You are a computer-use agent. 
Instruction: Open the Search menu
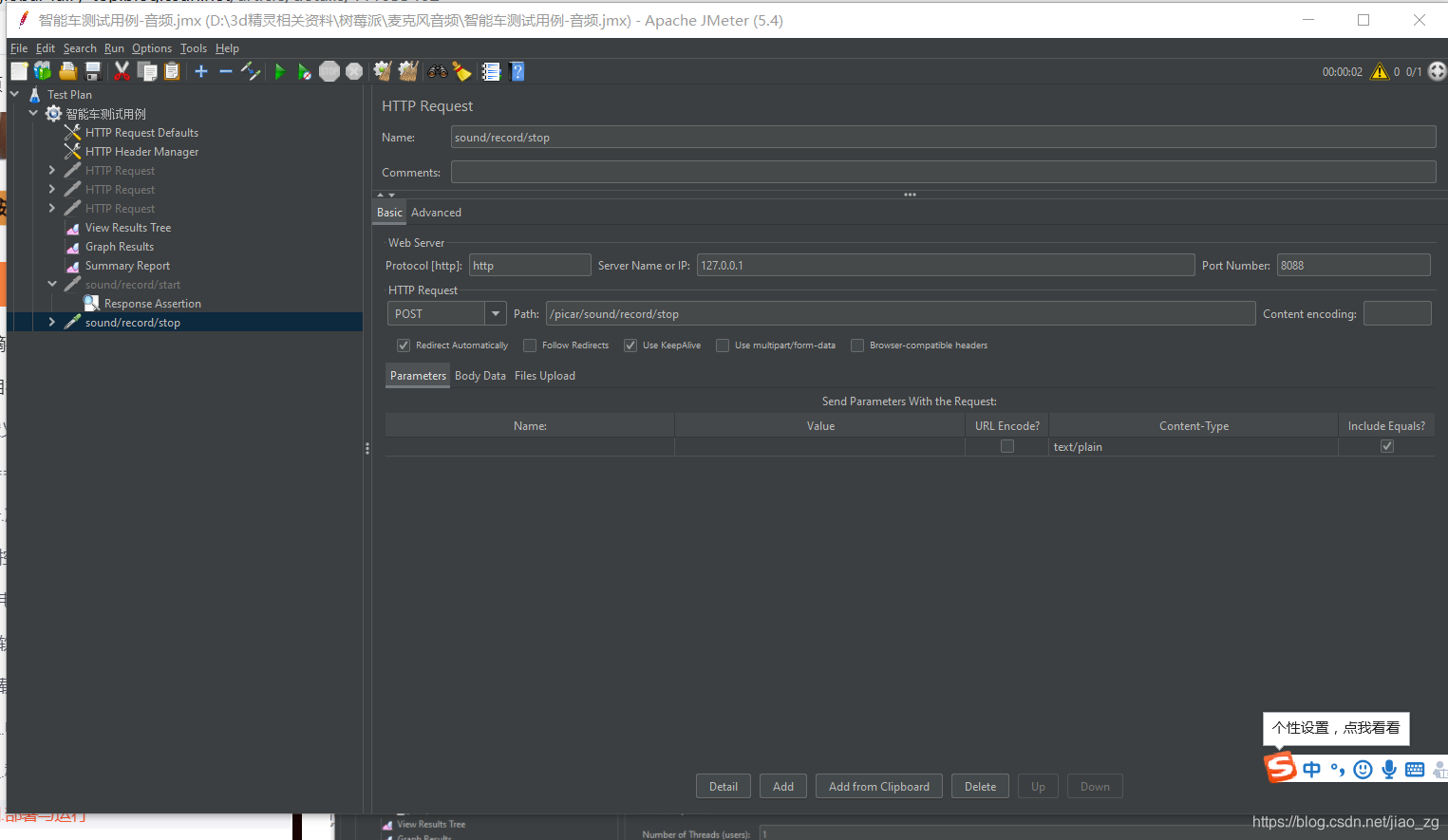pyautogui.click(x=80, y=48)
